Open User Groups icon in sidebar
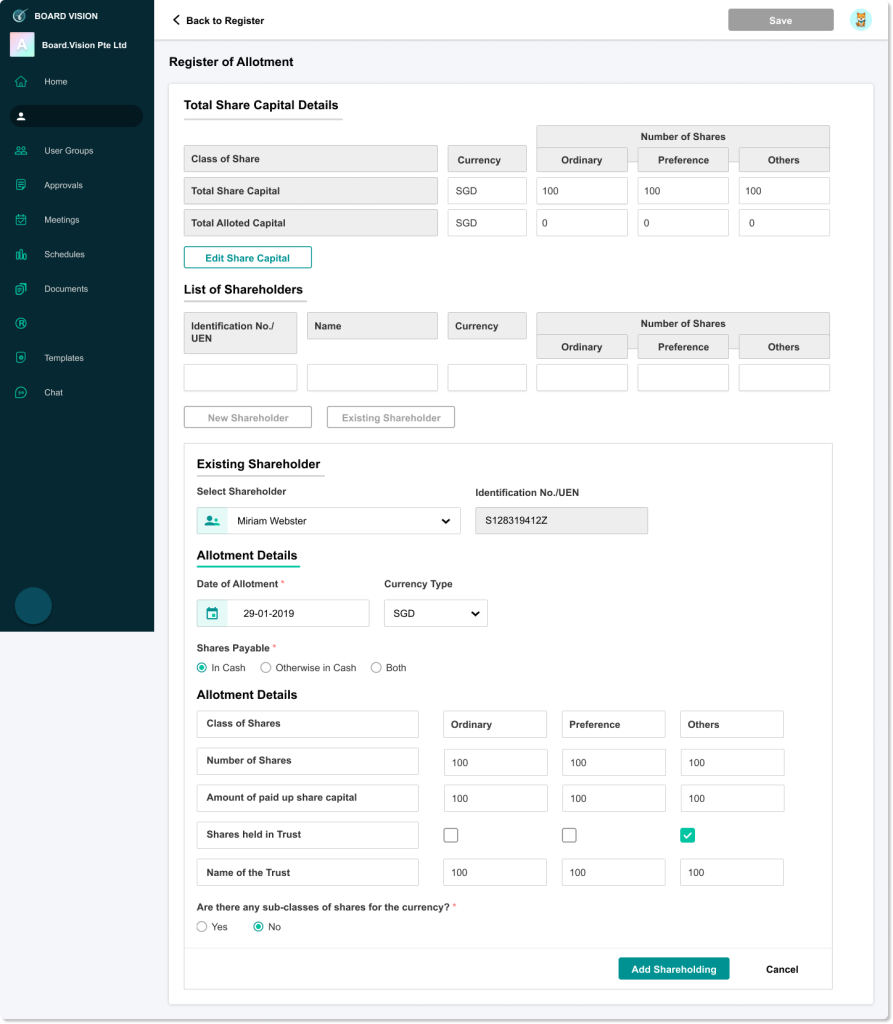 click(21, 151)
